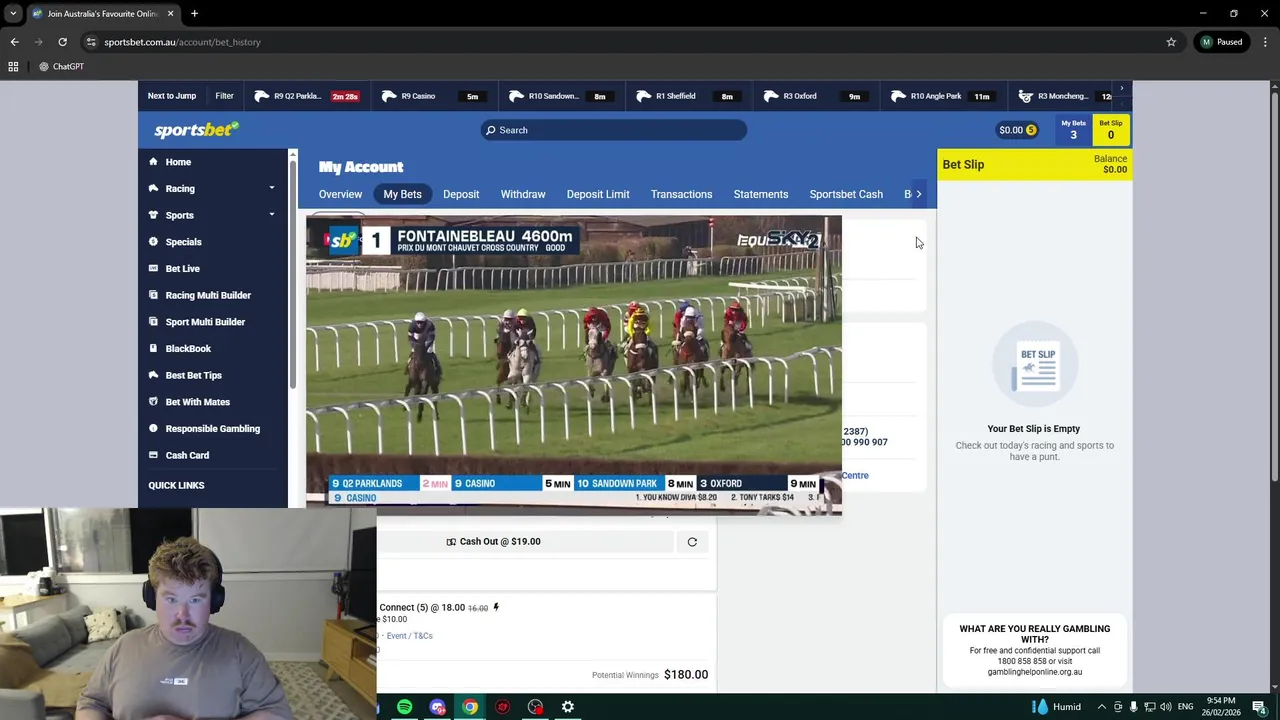Select the Withdraw account tab
1280x720 pixels.
click(x=523, y=194)
